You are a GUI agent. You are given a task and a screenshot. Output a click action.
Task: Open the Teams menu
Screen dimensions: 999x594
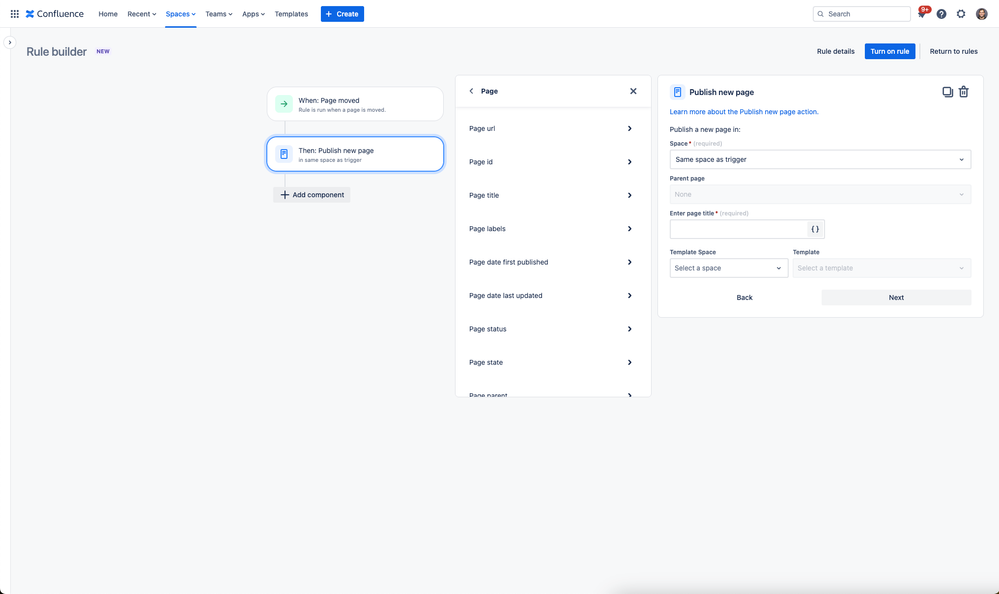[219, 14]
